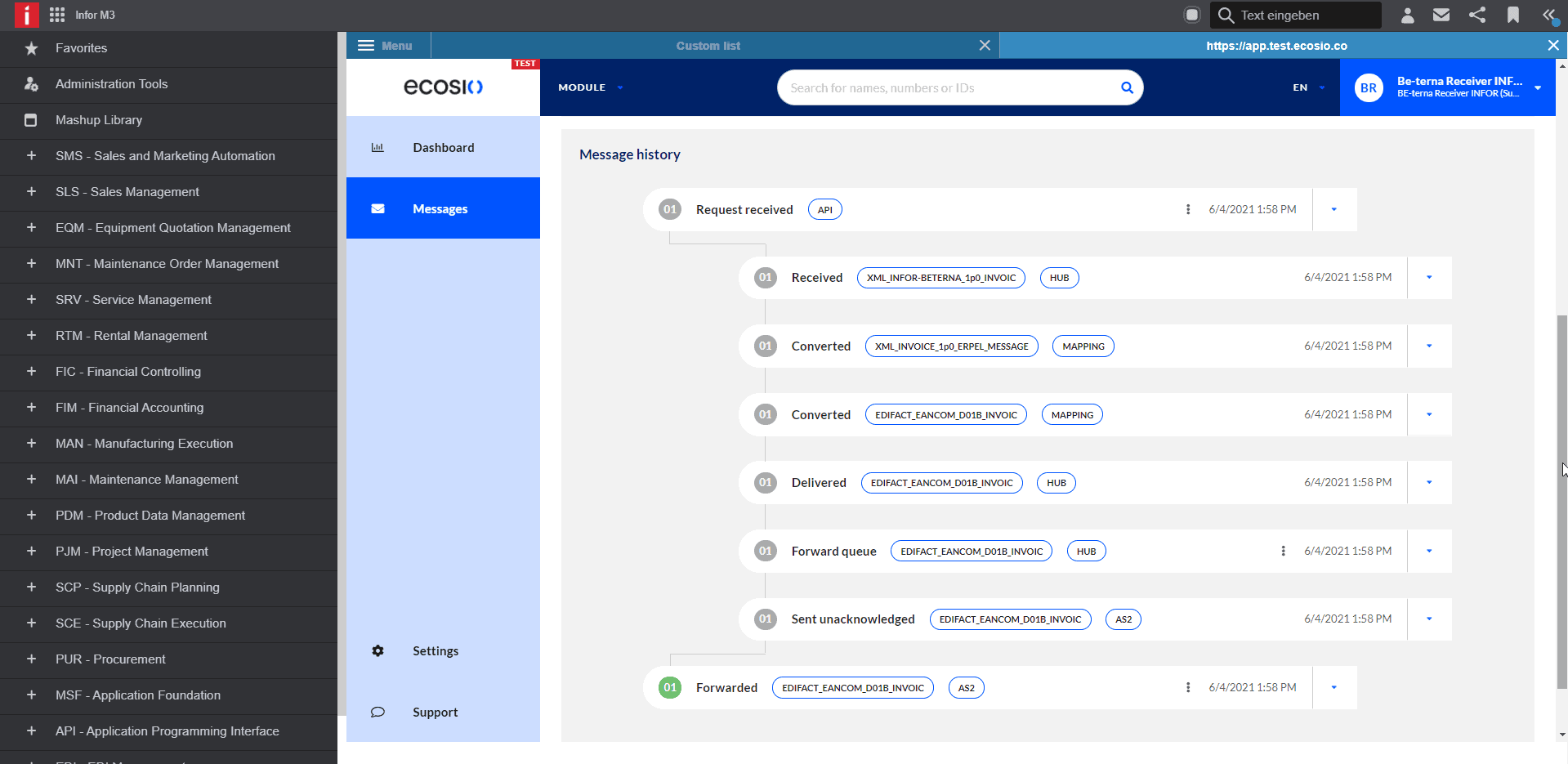The width and height of the screenshot is (1568, 764).
Task: Open the mail envelope icon in header
Action: coord(1441,15)
